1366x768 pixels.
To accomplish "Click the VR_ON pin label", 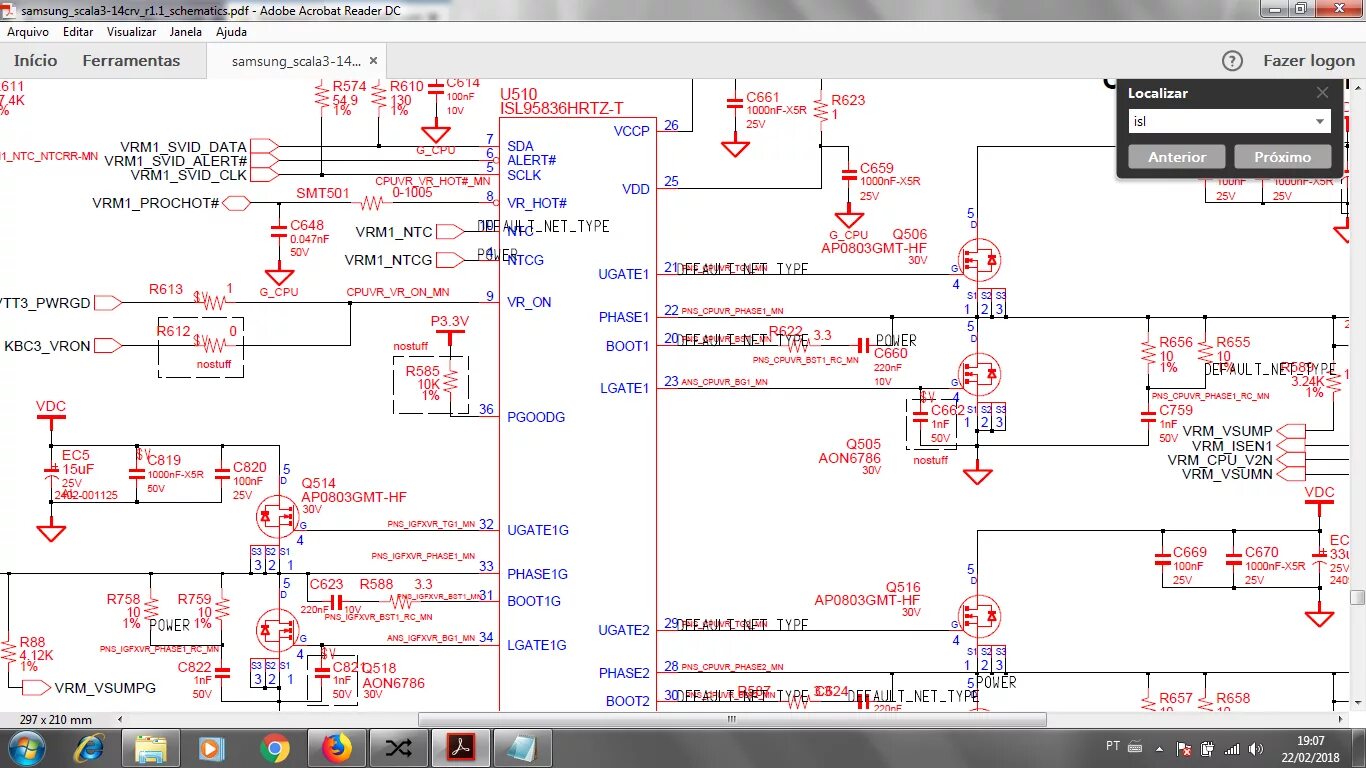I will click(x=529, y=302).
